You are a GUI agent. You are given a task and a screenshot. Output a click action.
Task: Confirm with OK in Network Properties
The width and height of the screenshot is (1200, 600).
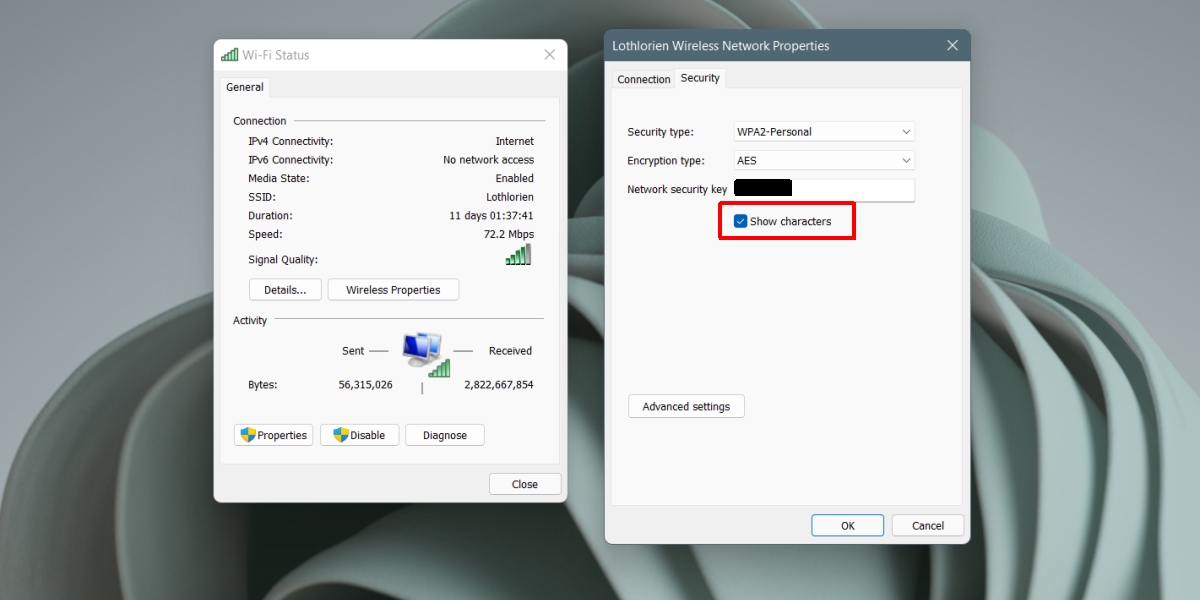point(847,525)
